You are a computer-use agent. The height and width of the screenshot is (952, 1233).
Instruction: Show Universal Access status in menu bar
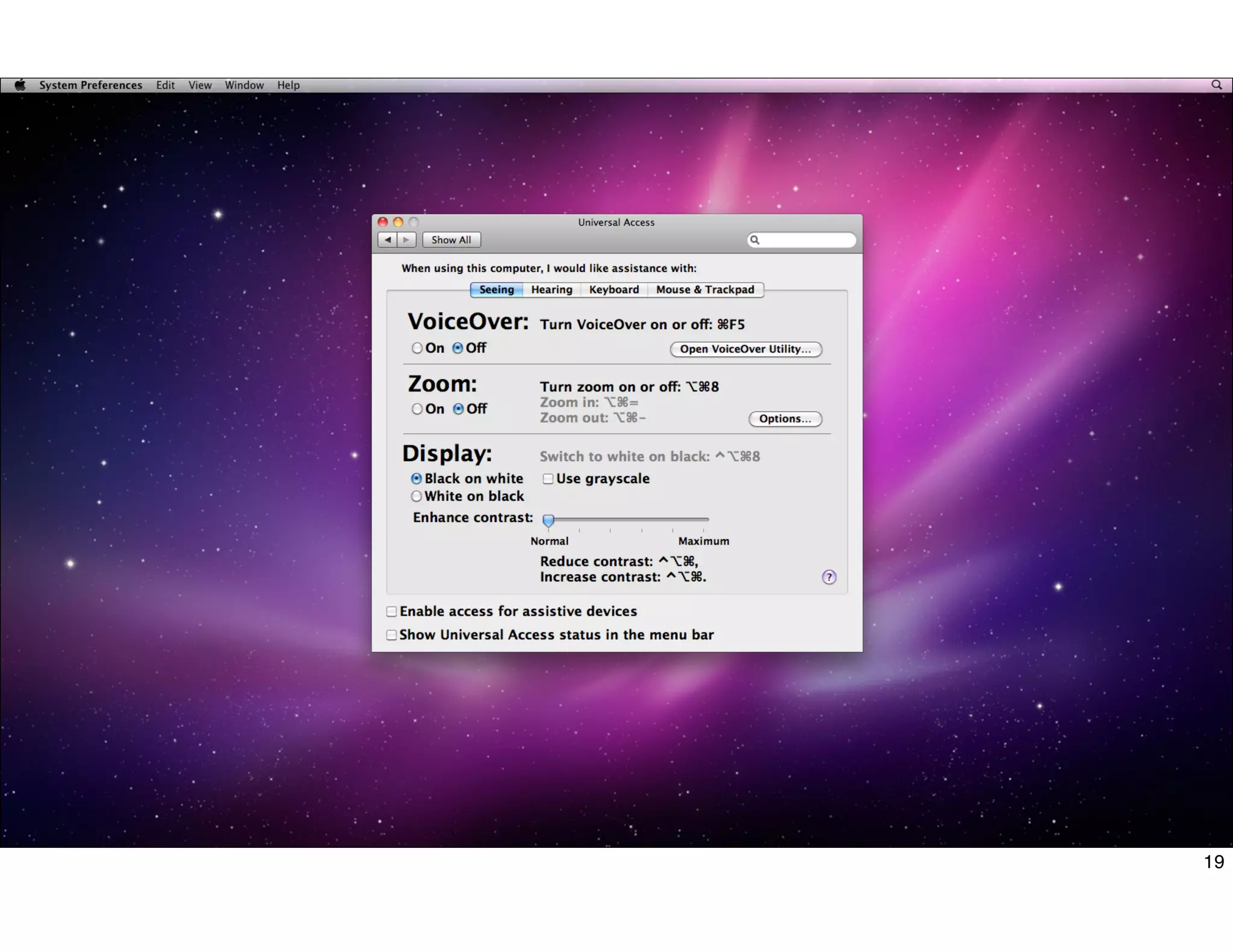click(x=391, y=635)
